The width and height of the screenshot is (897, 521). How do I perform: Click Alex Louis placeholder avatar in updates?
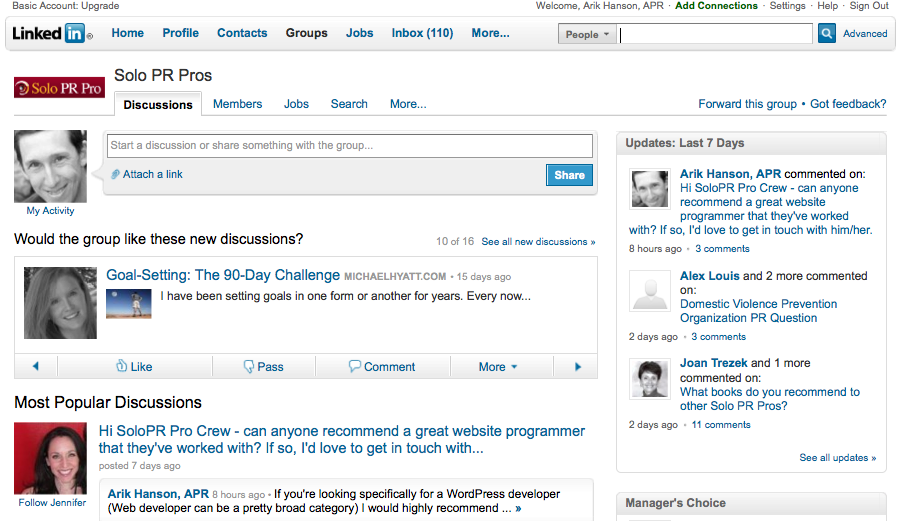649,291
